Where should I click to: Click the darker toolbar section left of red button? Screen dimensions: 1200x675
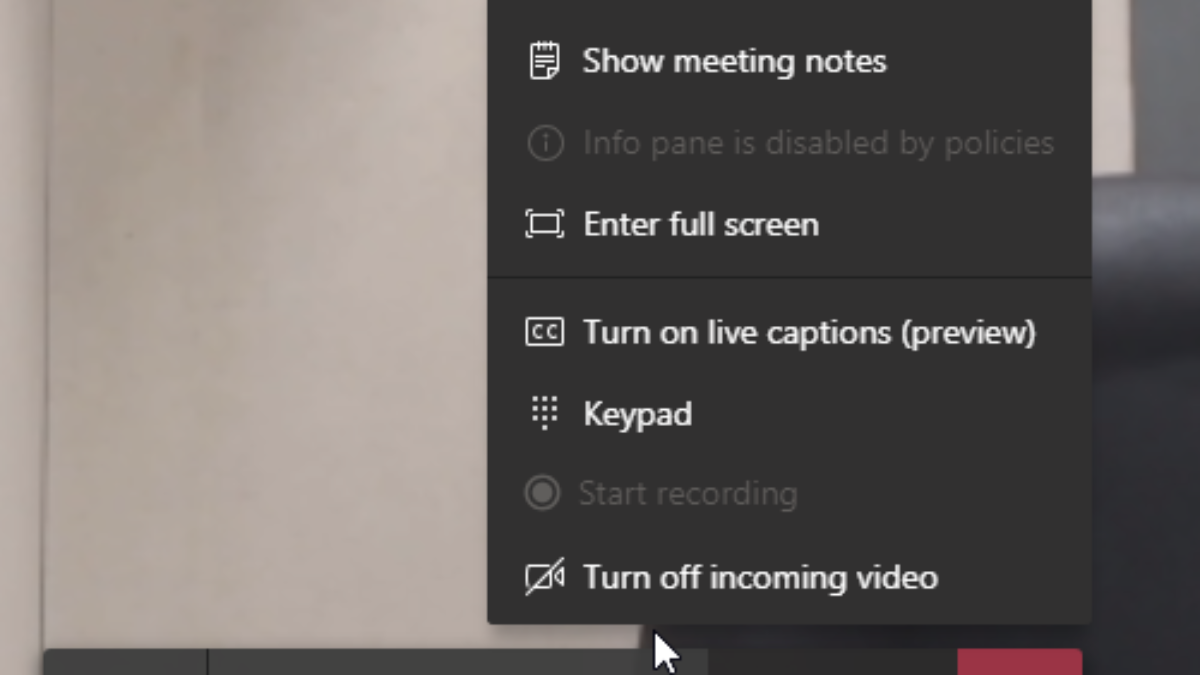tap(830, 662)
